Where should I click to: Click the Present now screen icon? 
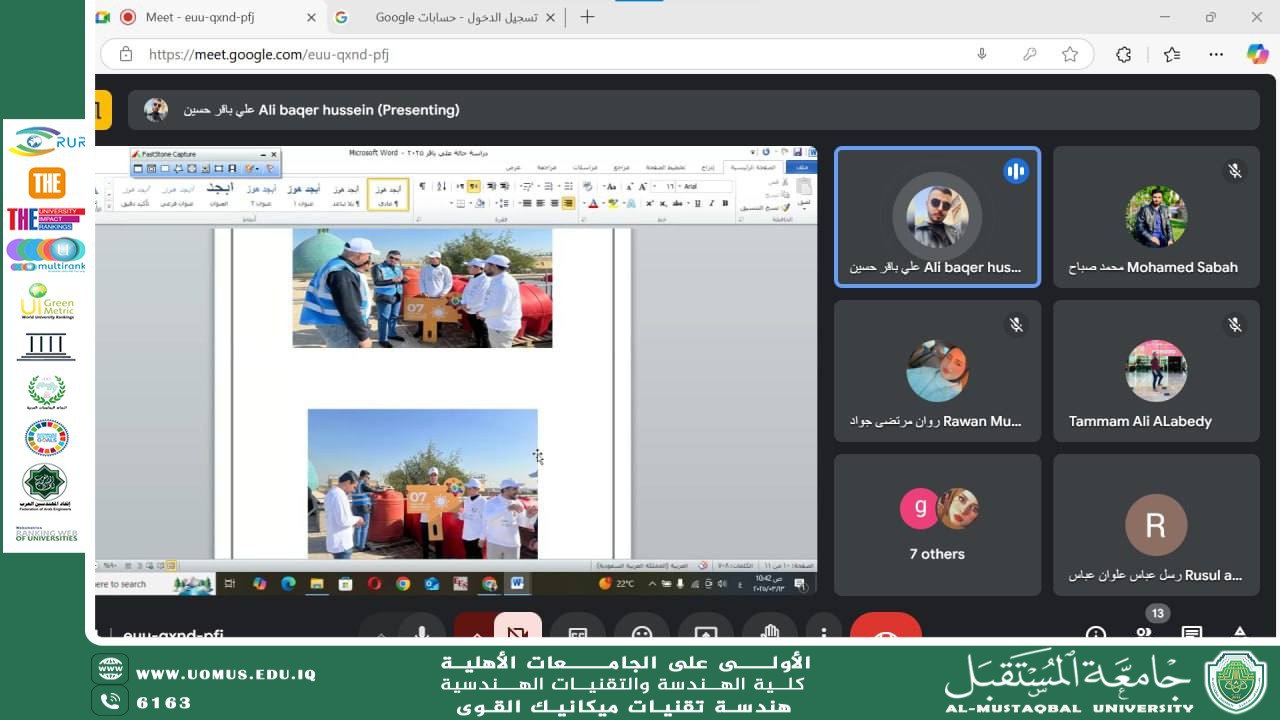click(x=706, y=630)
